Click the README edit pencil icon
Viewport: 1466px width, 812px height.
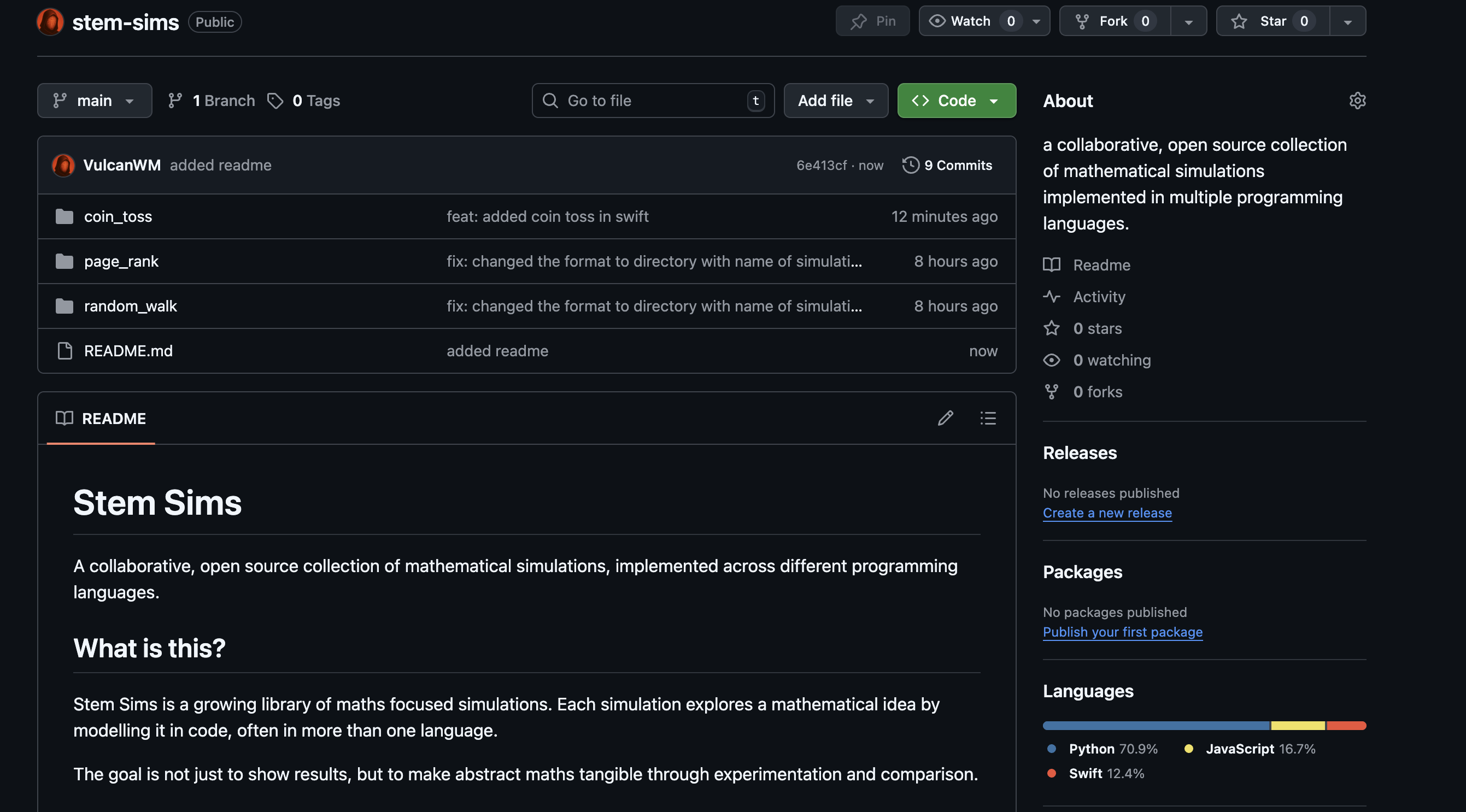coord(945,418)
